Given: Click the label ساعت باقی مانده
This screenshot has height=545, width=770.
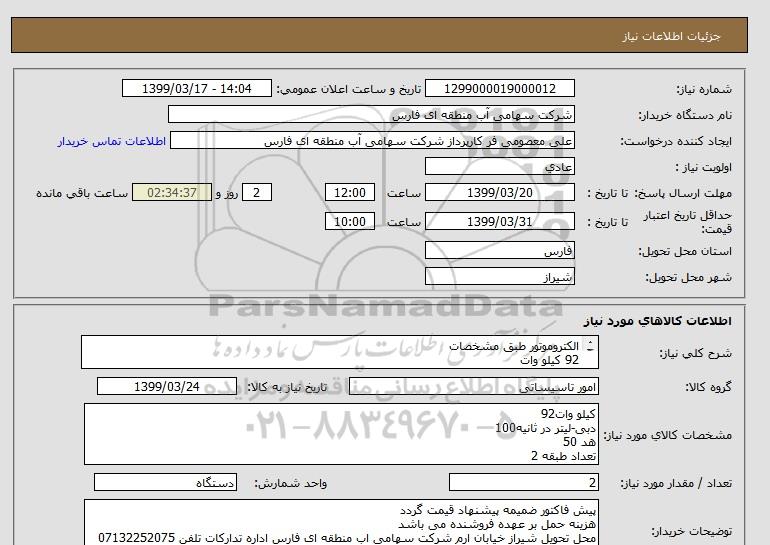Looking at the screenshot, I should coord(82,193).
